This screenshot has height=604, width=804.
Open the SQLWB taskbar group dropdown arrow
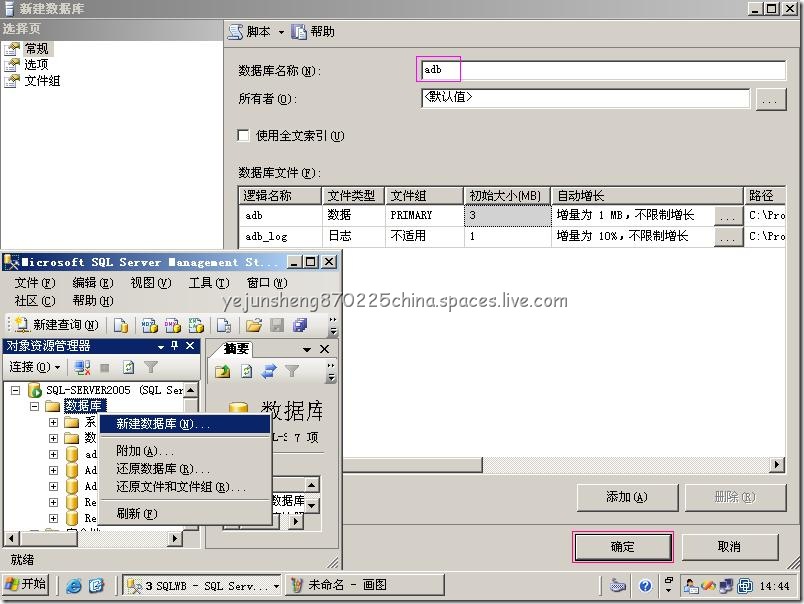(276, 586)
